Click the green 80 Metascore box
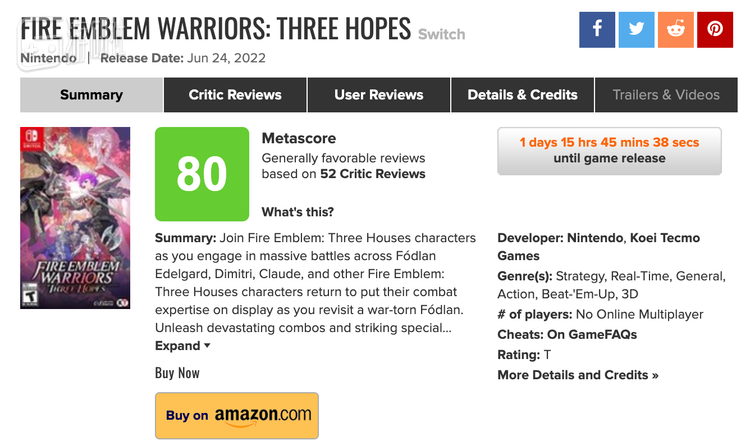Viewport: 750px width, 445px height. click(x=202, y=174)
